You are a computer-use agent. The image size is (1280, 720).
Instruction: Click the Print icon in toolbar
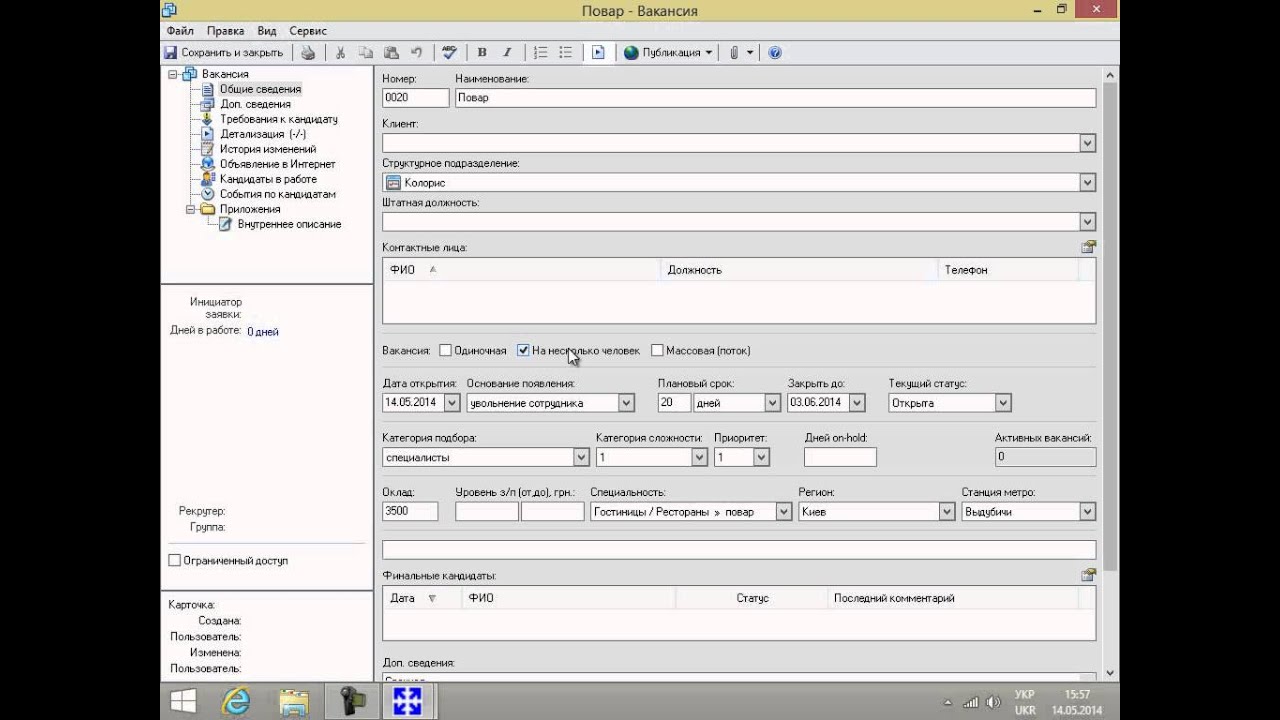(x=309, y=53)
